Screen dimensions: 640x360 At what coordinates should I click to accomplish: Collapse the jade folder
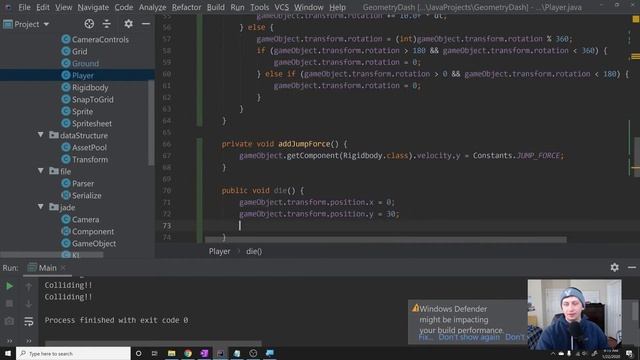pos(40,207)
